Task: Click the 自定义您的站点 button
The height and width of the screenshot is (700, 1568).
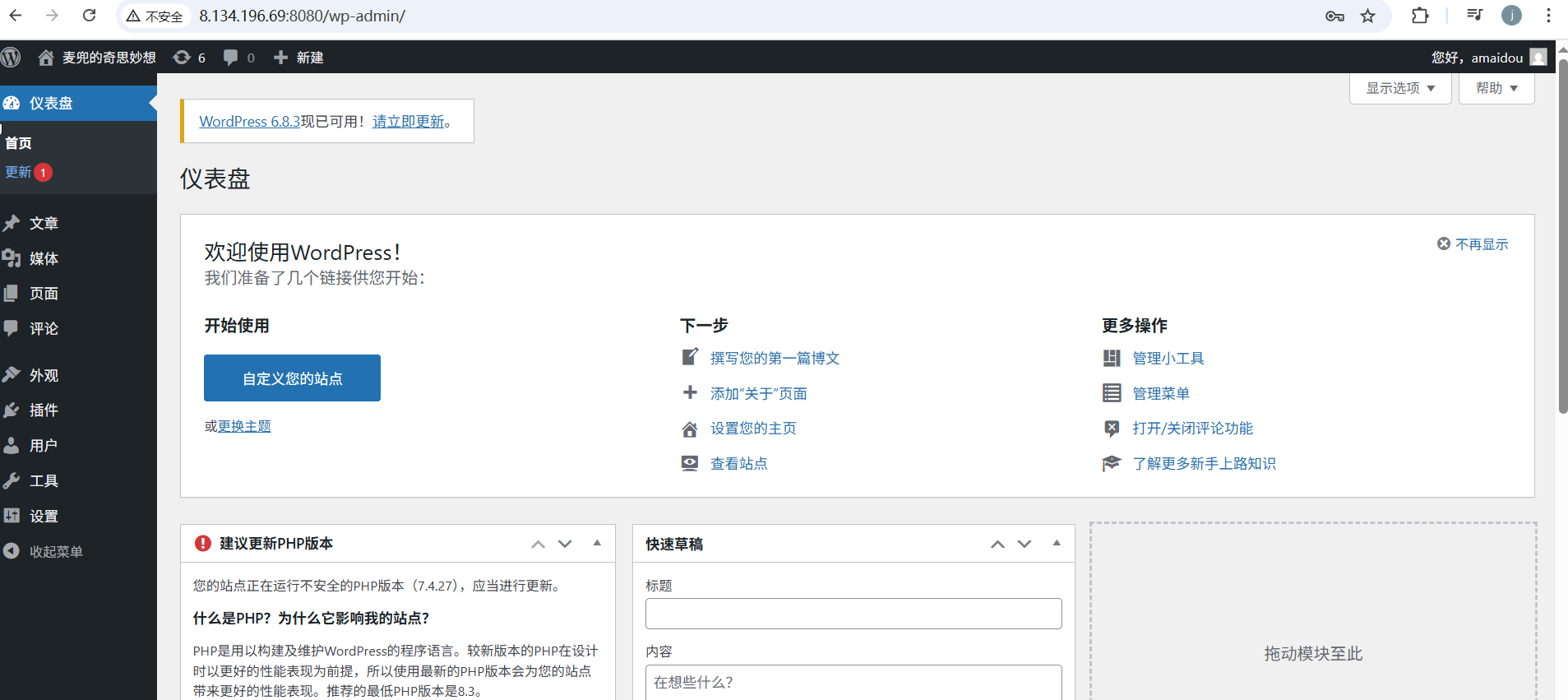Action: [x=292, y=378]
